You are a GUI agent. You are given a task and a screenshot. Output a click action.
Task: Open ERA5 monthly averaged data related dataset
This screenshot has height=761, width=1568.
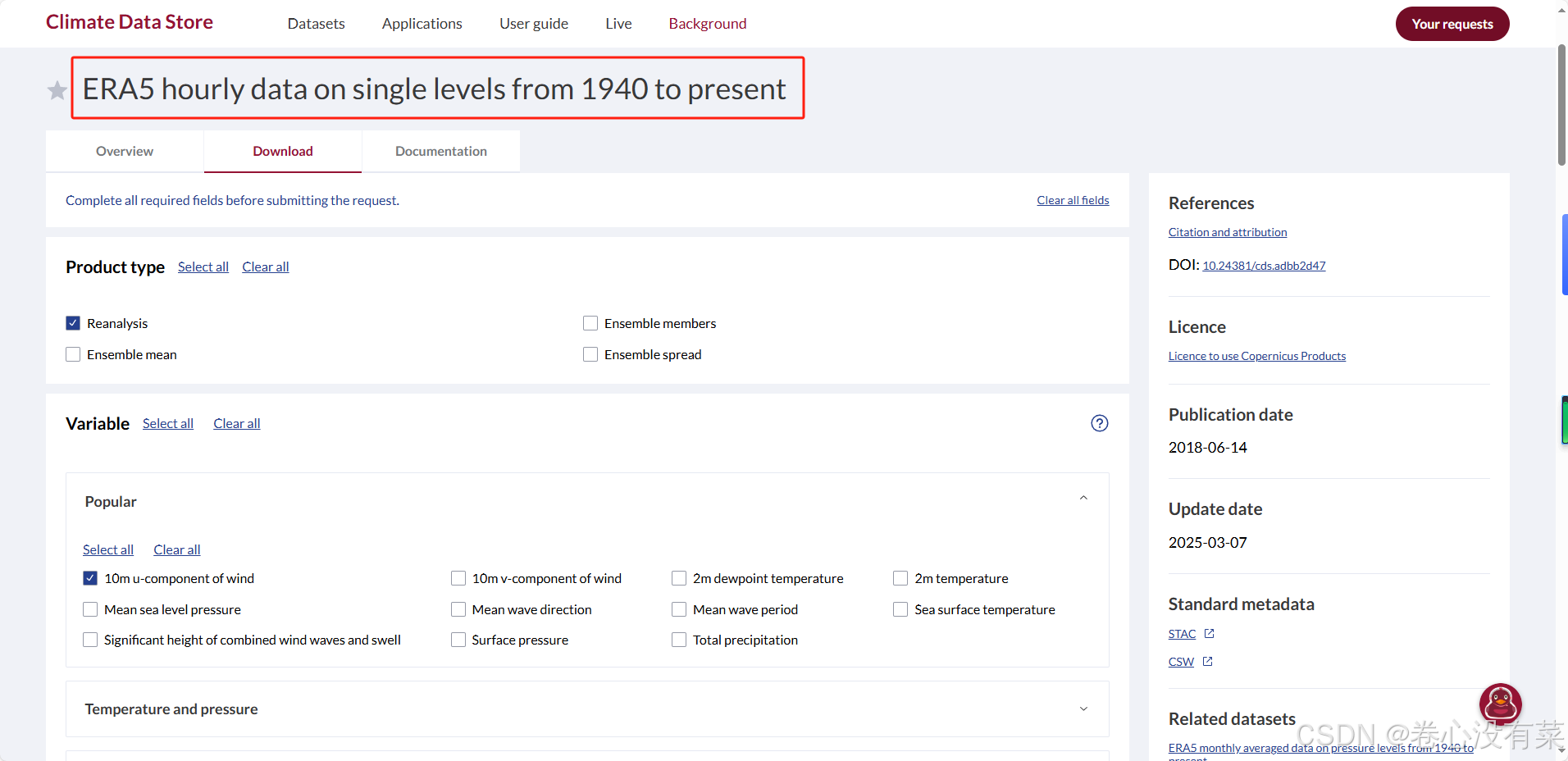pos(1321,748)
